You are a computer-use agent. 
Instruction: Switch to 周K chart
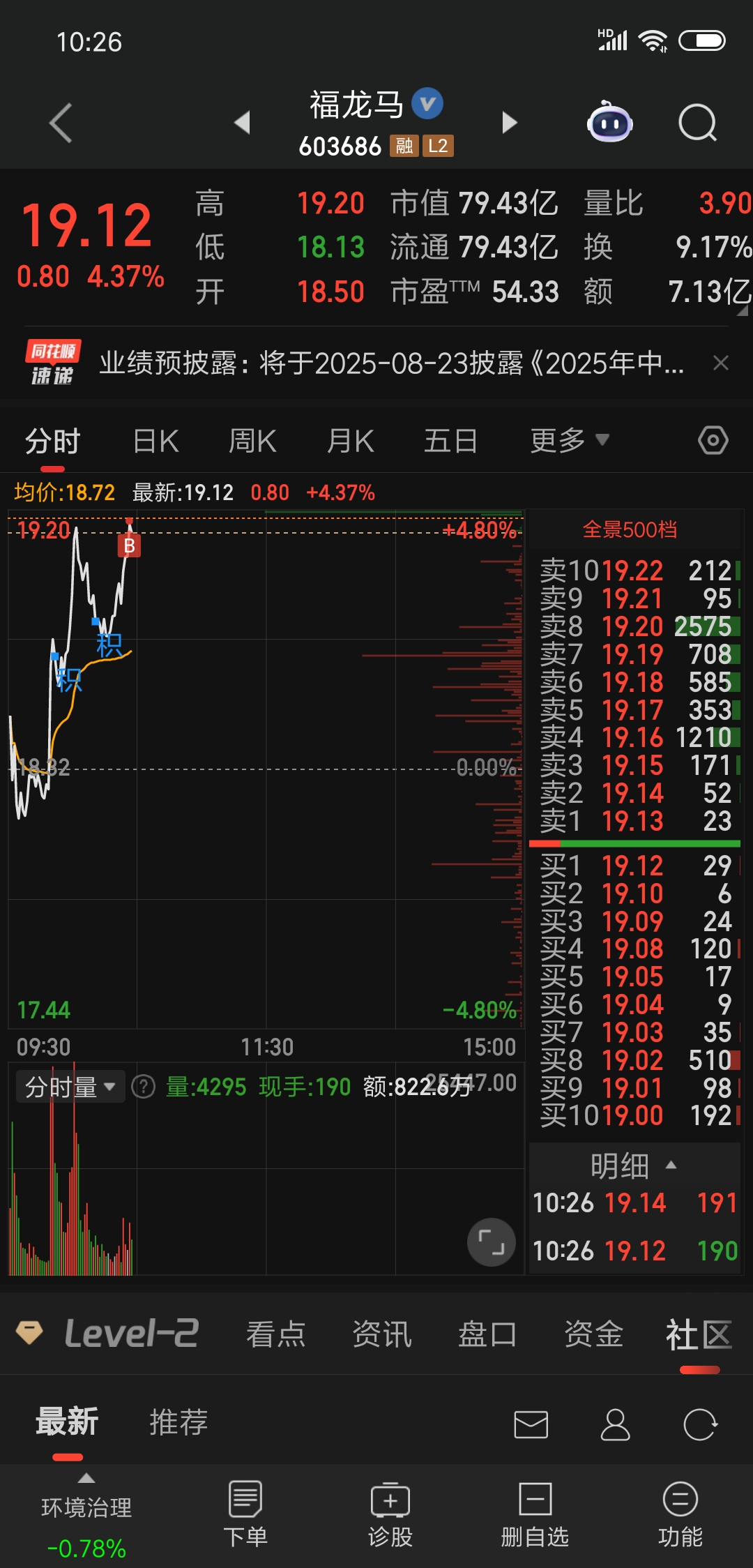(252, 441)
